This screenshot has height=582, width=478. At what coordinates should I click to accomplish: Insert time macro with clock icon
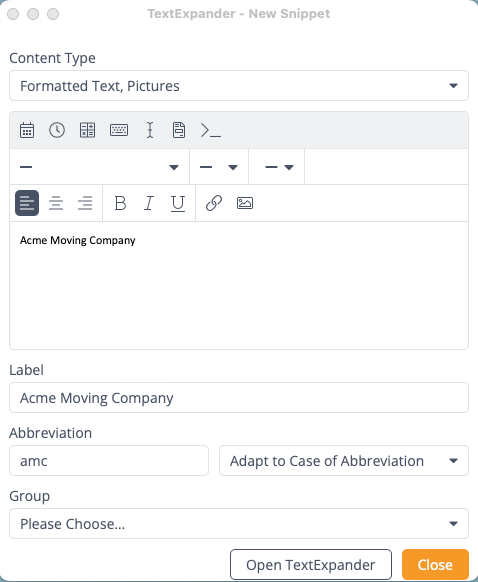57,130
